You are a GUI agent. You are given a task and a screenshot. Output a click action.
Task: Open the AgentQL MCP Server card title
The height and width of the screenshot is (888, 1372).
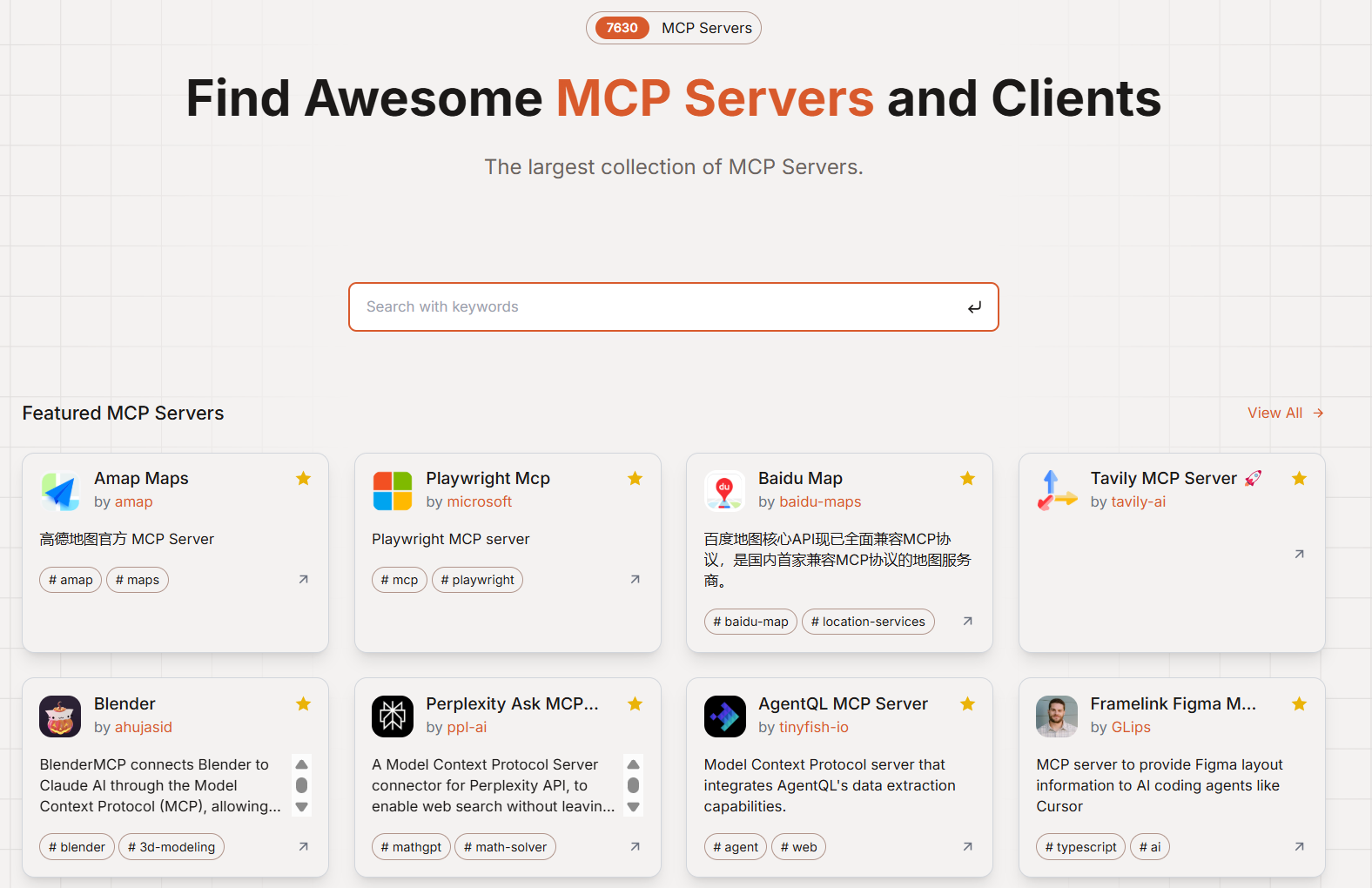[x=843, y=703]
